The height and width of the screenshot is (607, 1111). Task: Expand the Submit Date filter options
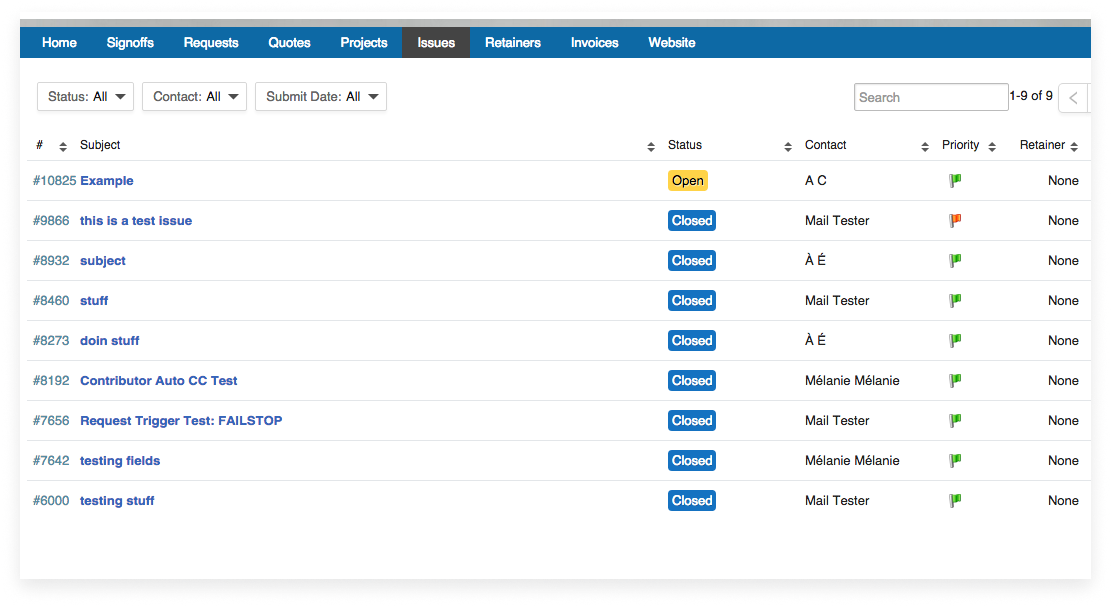(x=320, y=96)
